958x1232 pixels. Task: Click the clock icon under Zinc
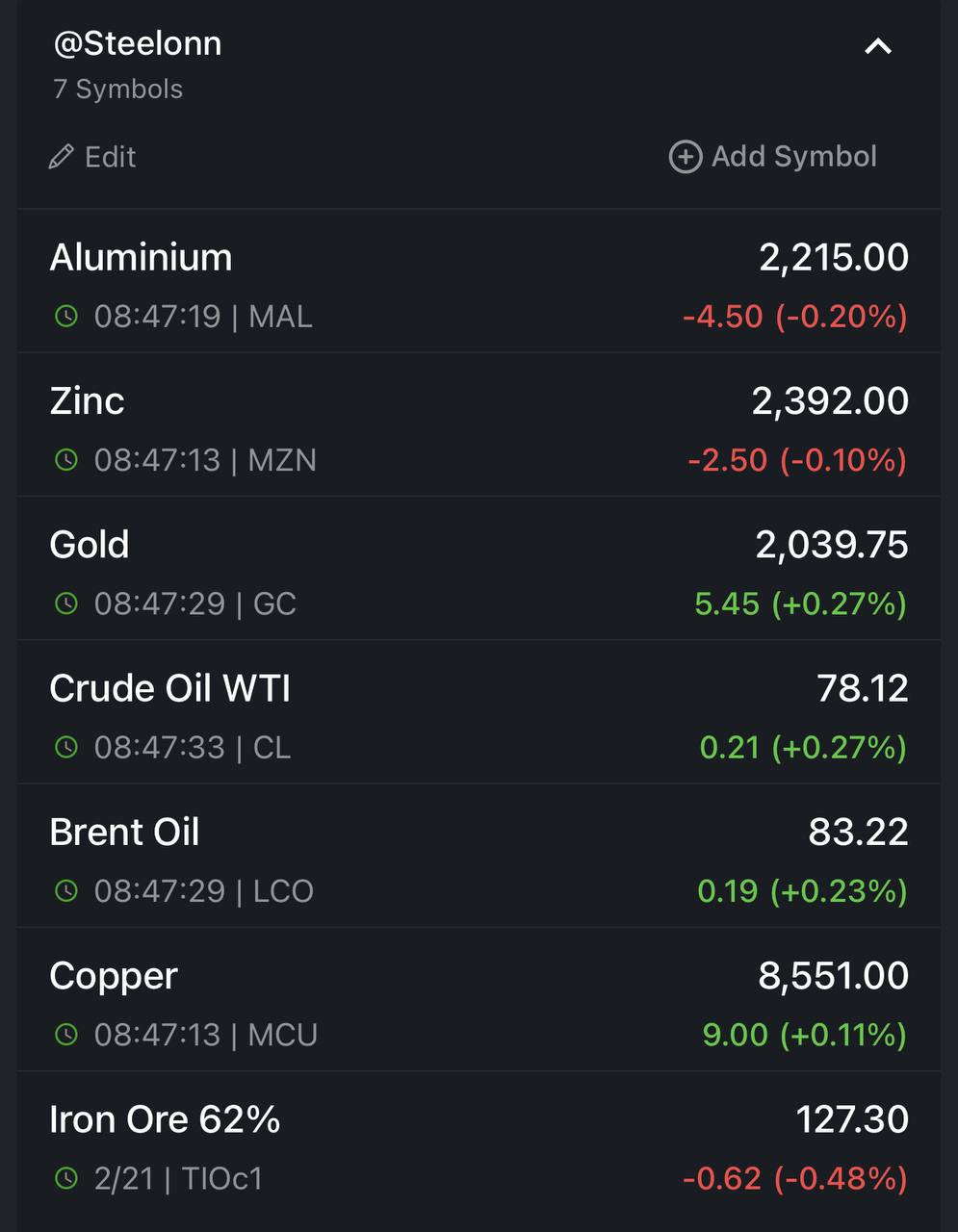pos(65,460)
